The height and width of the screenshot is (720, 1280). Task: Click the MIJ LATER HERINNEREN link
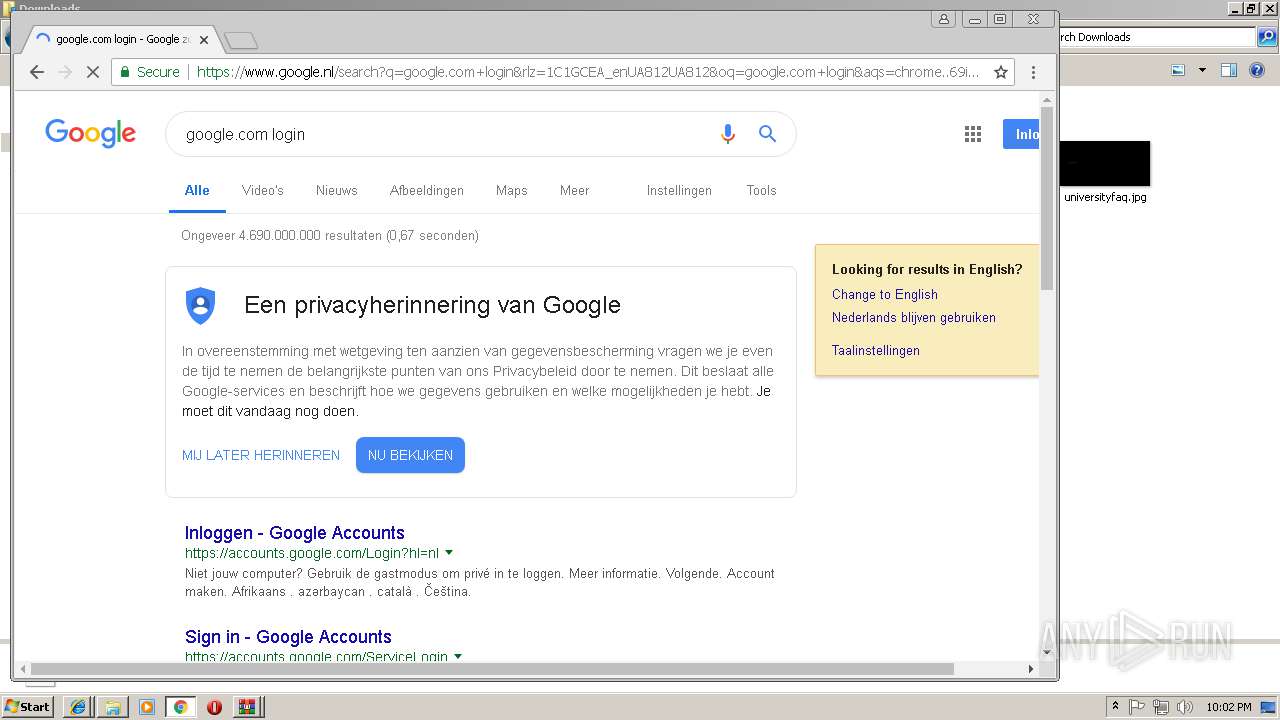pyautogui.click(x=261, y=455)
